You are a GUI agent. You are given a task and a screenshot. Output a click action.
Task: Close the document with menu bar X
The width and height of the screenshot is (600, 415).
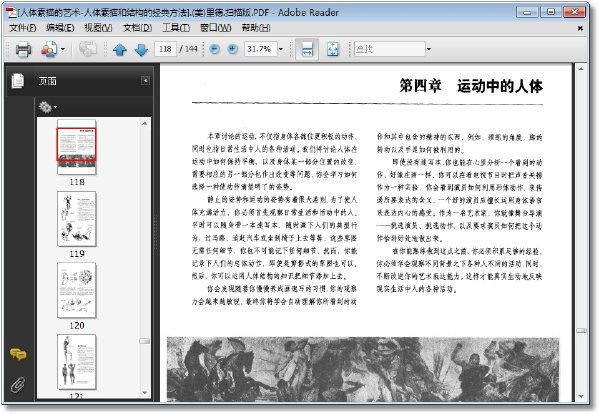tap(580, 28)
